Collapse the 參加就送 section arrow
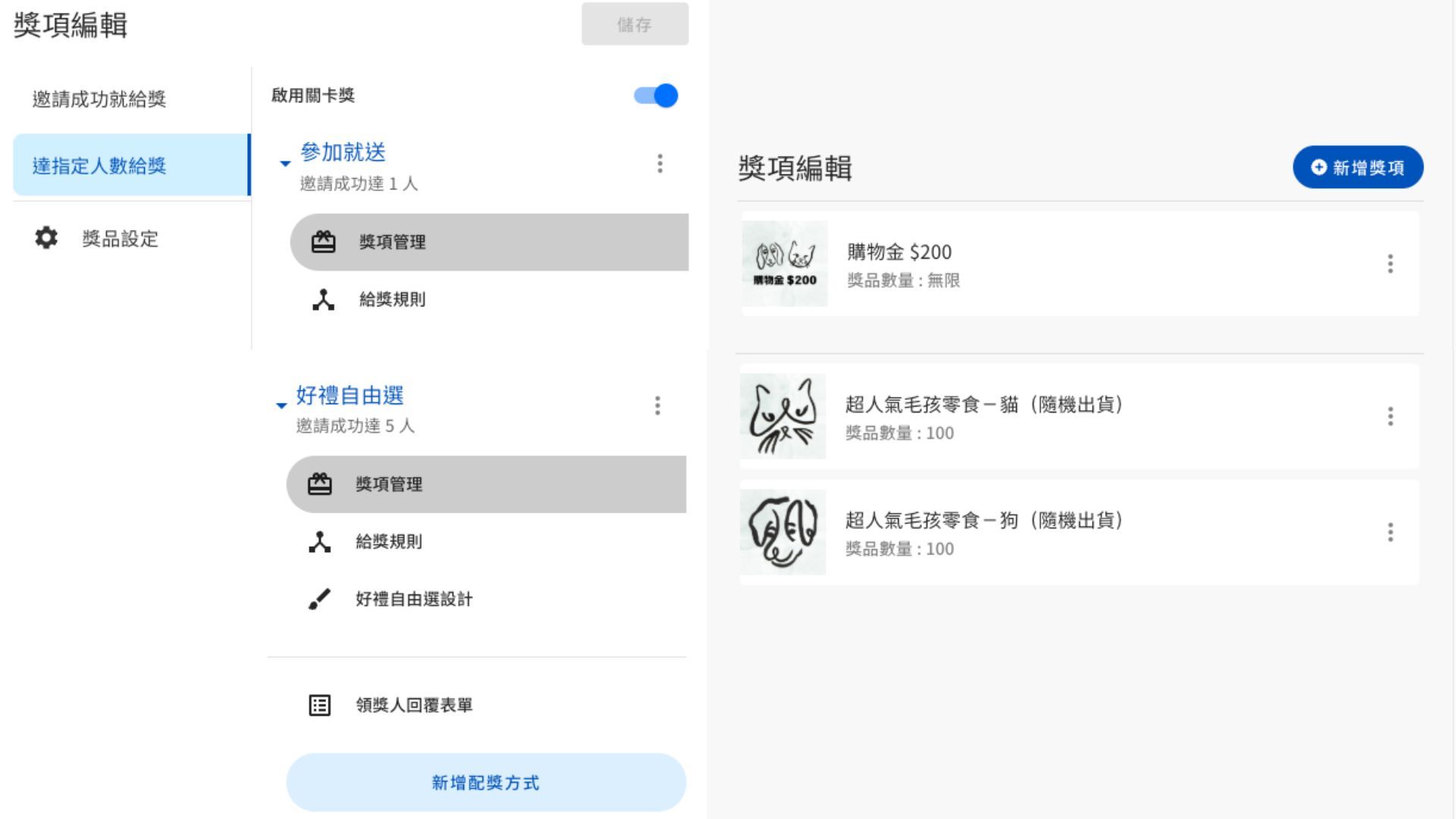Screen dimensions: 1456x819 [285, 164]
